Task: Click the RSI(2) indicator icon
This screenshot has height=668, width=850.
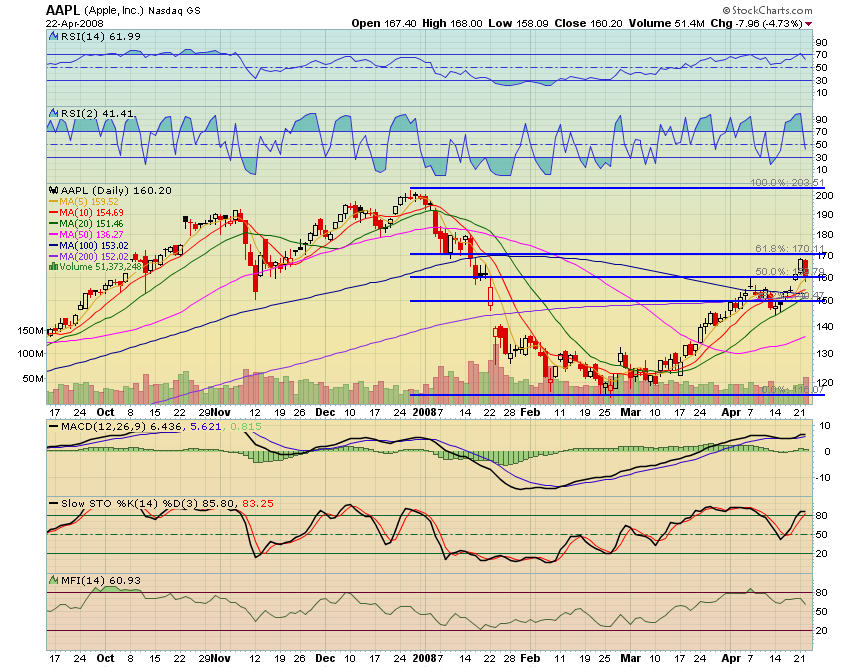Action: 54,113
